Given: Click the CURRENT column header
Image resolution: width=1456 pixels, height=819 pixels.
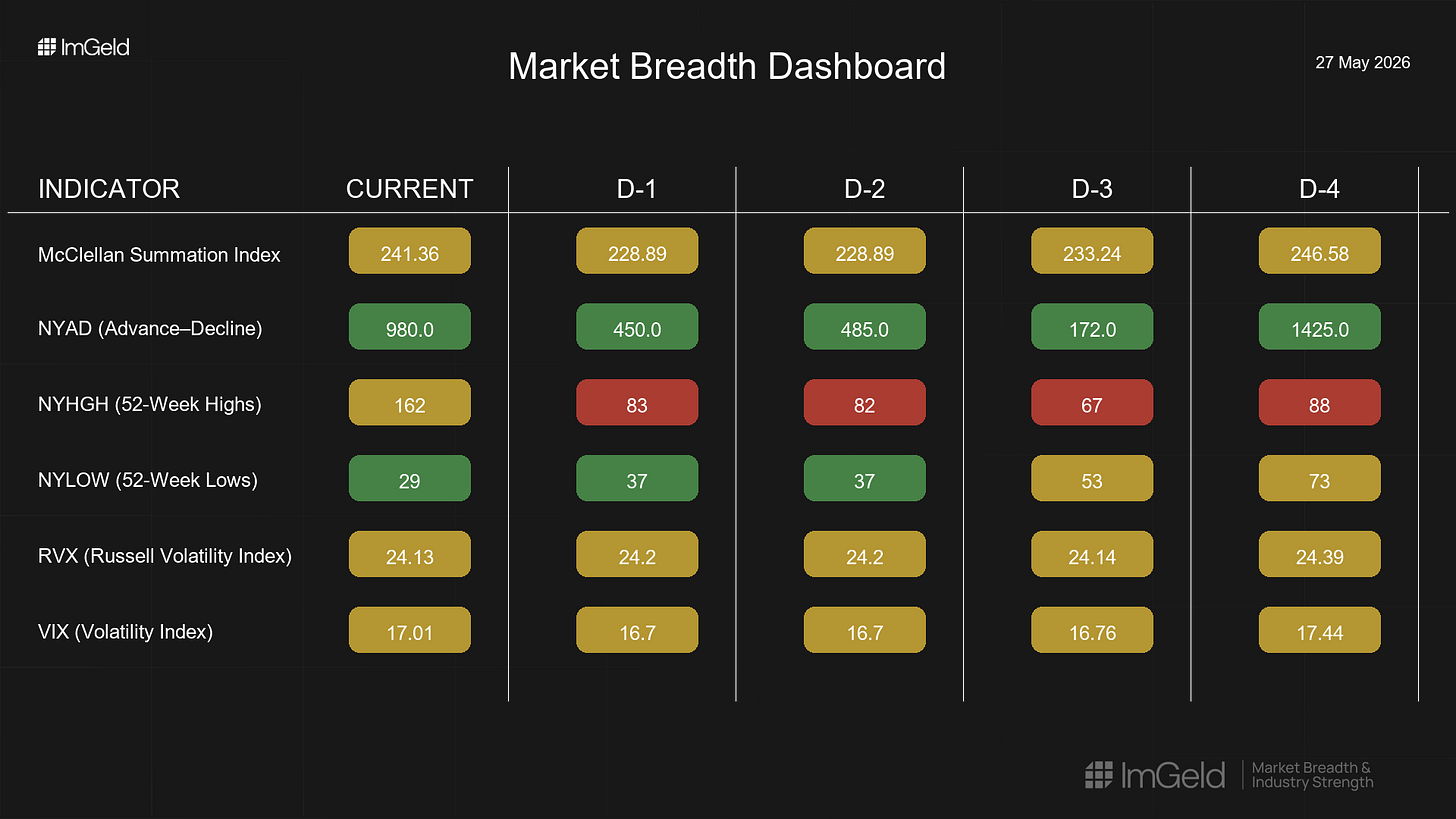Looking at the screenshot, I should [410, 189].
